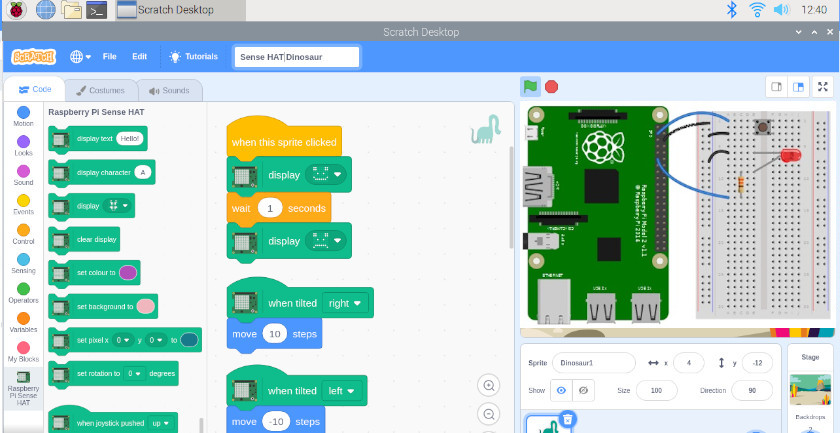
Task: Enter full screen stage mode
Action: click(823, 87)
